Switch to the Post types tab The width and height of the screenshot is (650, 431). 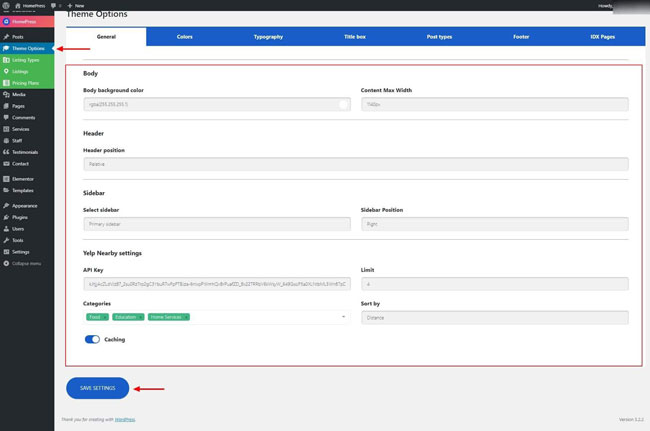[439, 37]
